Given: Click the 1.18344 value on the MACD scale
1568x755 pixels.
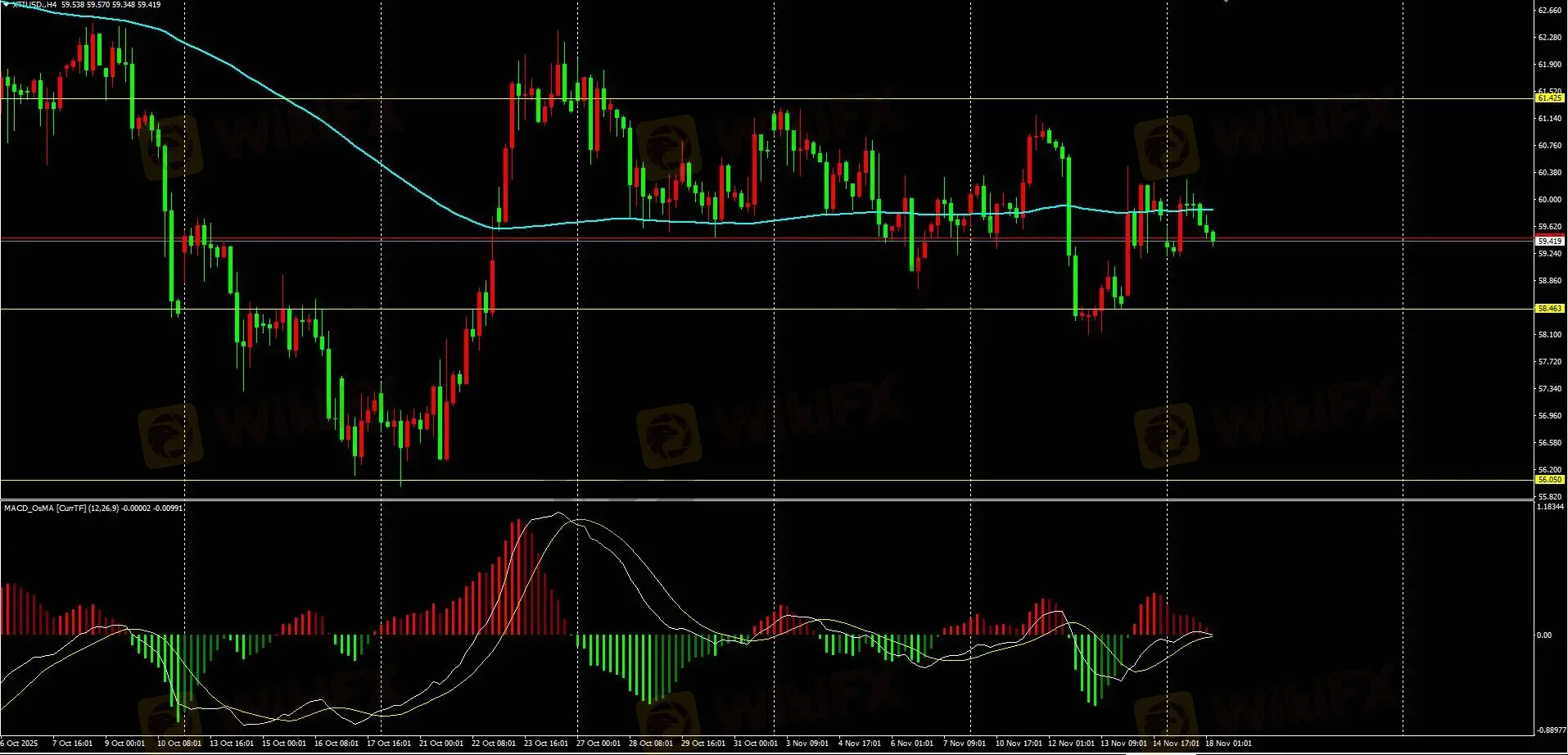Looking at the screenshot, I should pos(1550,508).
